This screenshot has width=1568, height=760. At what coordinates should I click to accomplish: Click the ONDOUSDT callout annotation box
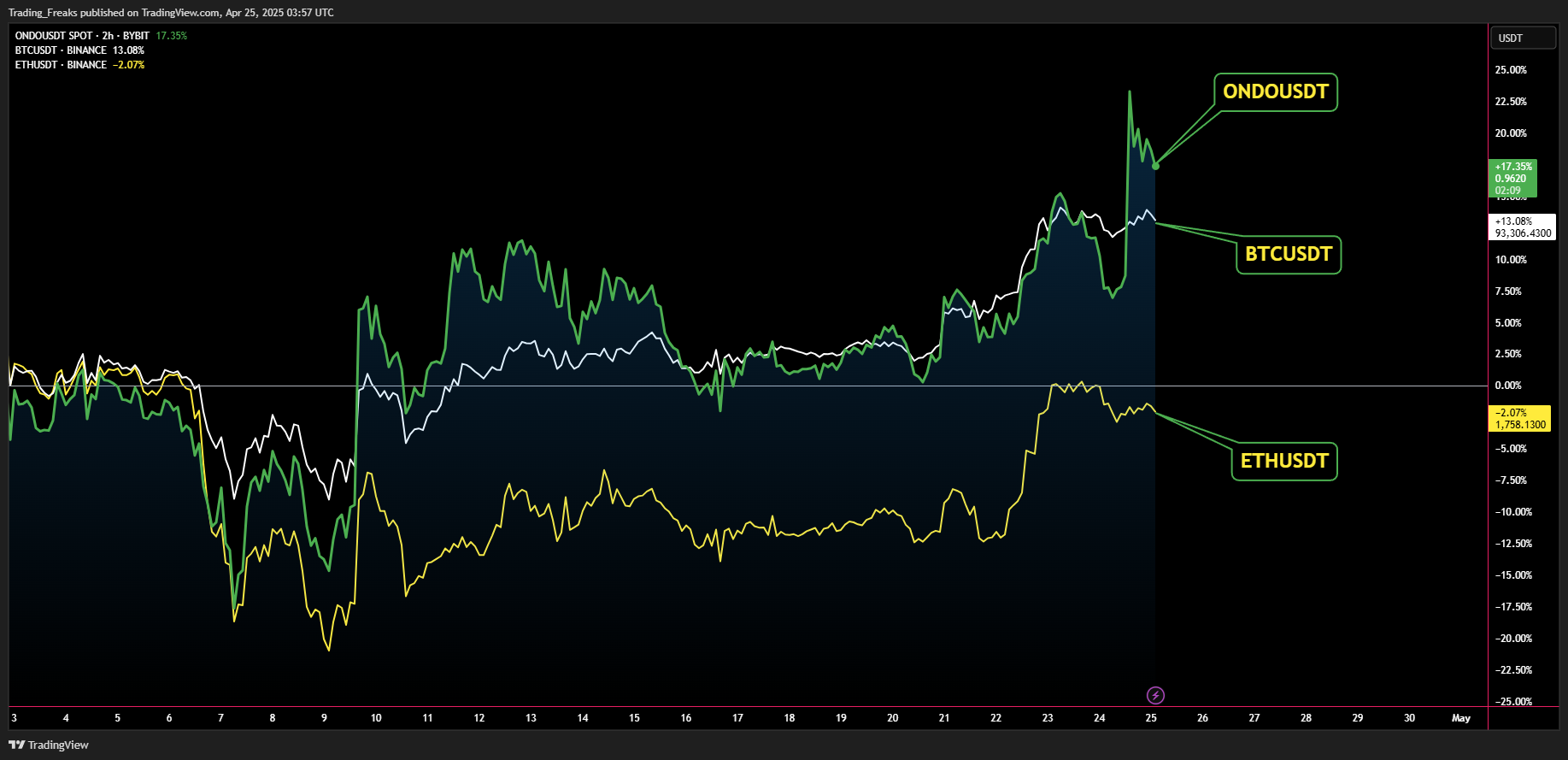click(1275, 92)
